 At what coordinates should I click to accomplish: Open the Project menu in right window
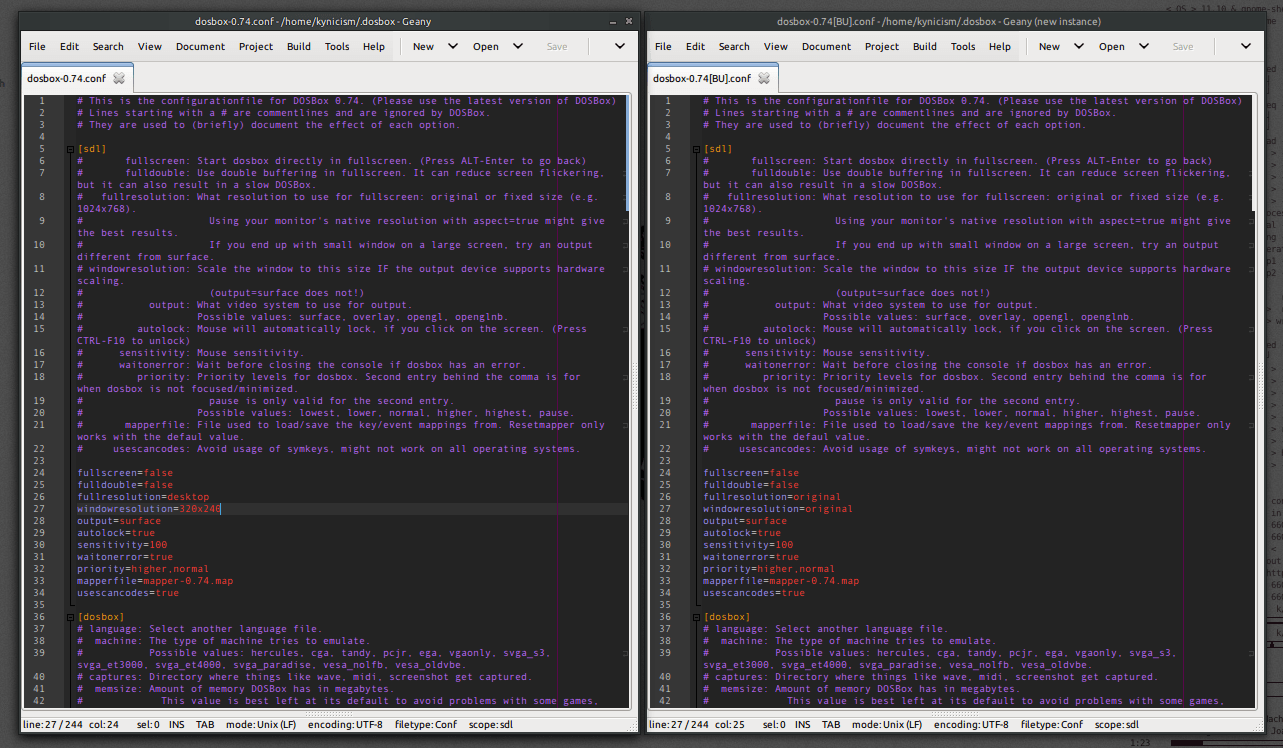tap(882, 47)
